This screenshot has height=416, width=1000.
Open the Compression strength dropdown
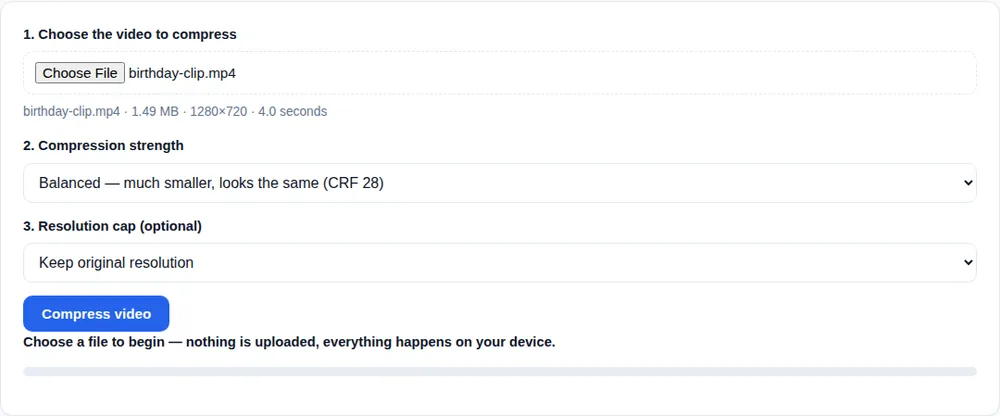tap(500, 183)
